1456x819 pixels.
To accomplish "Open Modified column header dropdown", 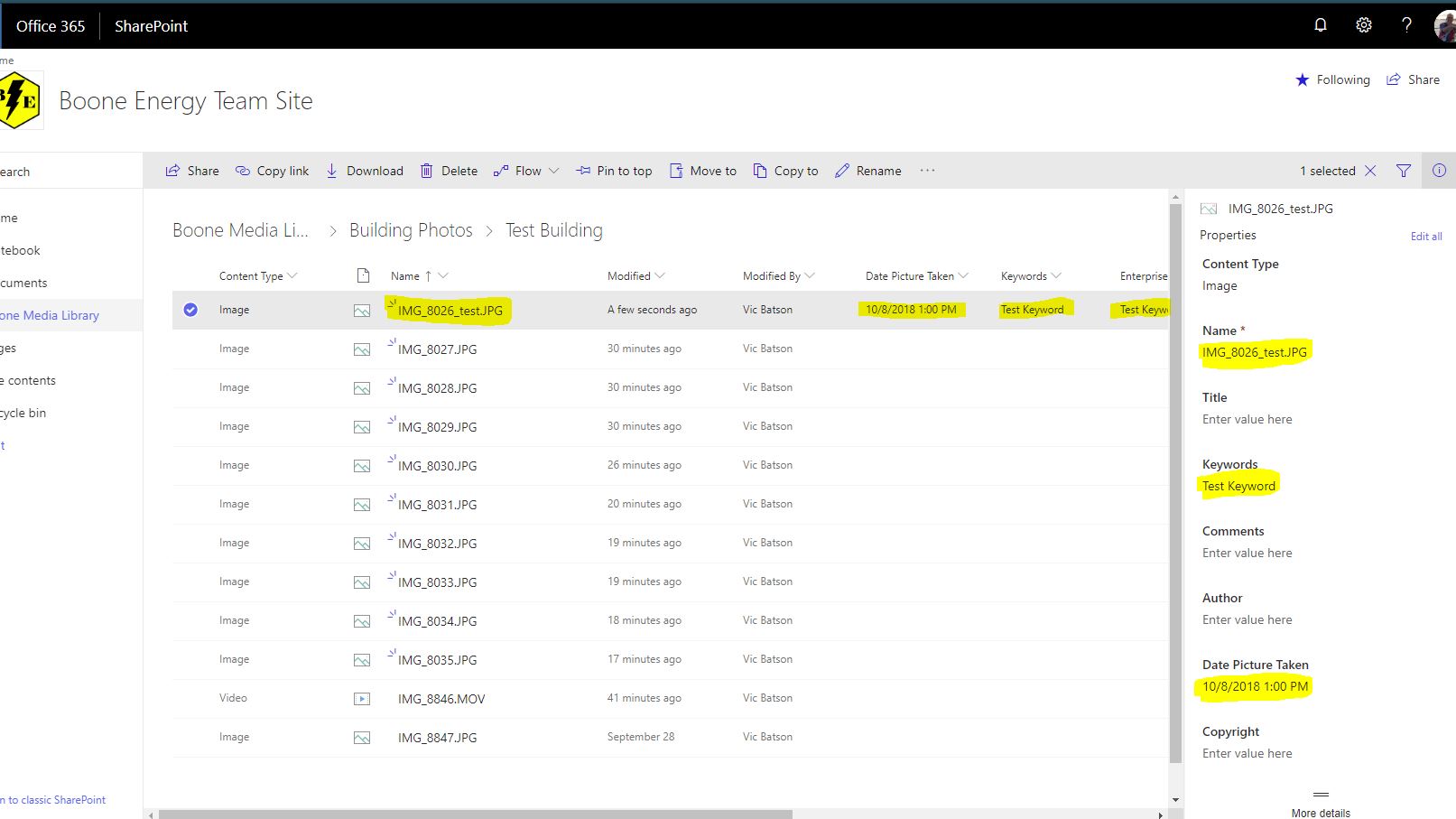I will click(636, 276).
